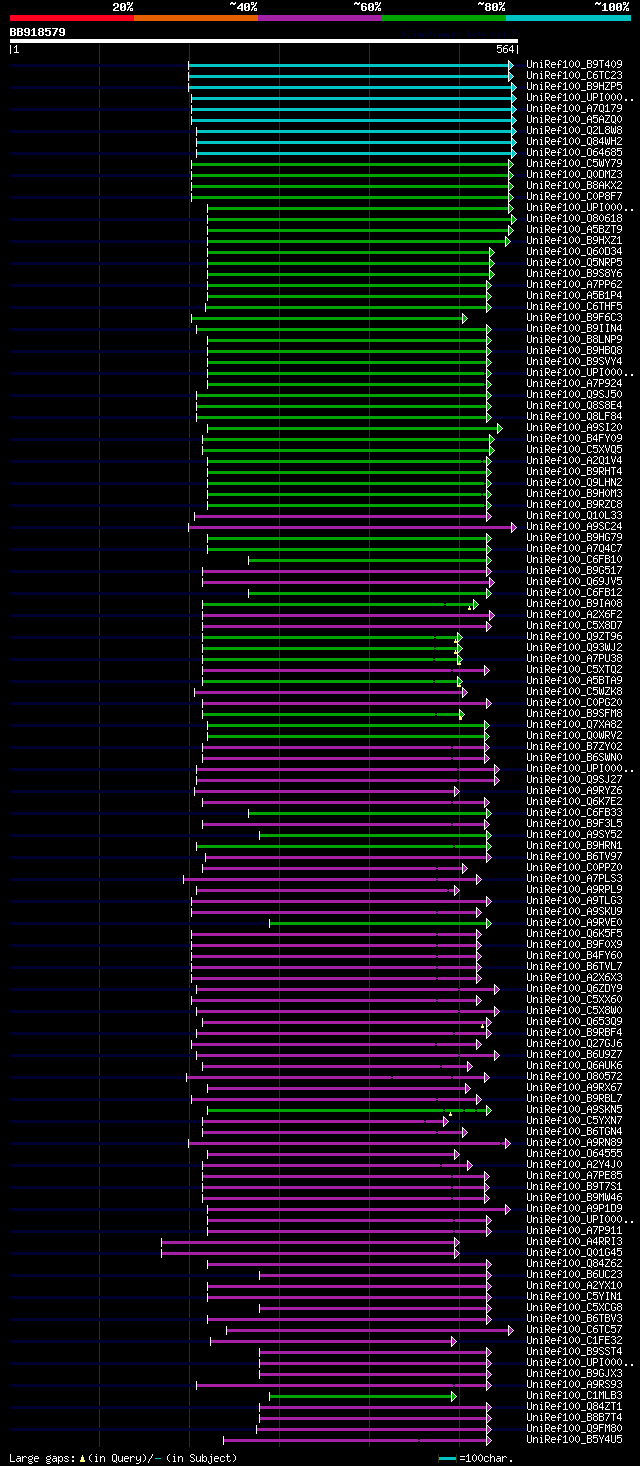Select hit label UniRef100_A7PU38
The width and height of the screenshot is (640, 1466).
(574, 659)
